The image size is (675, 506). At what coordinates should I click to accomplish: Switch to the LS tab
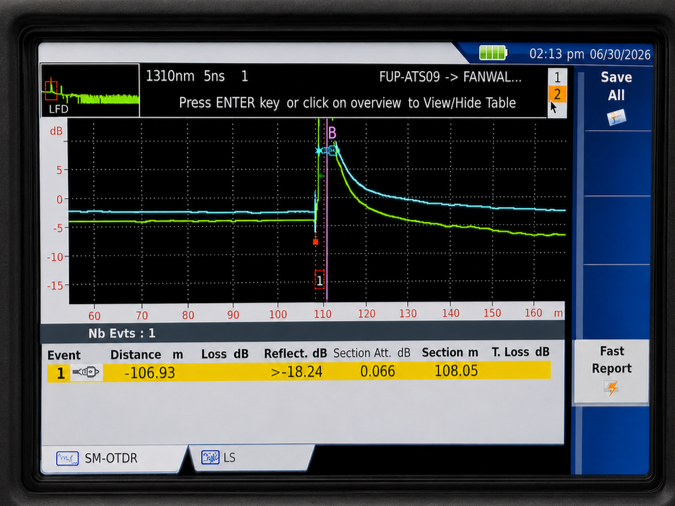[x=252, y=457]
